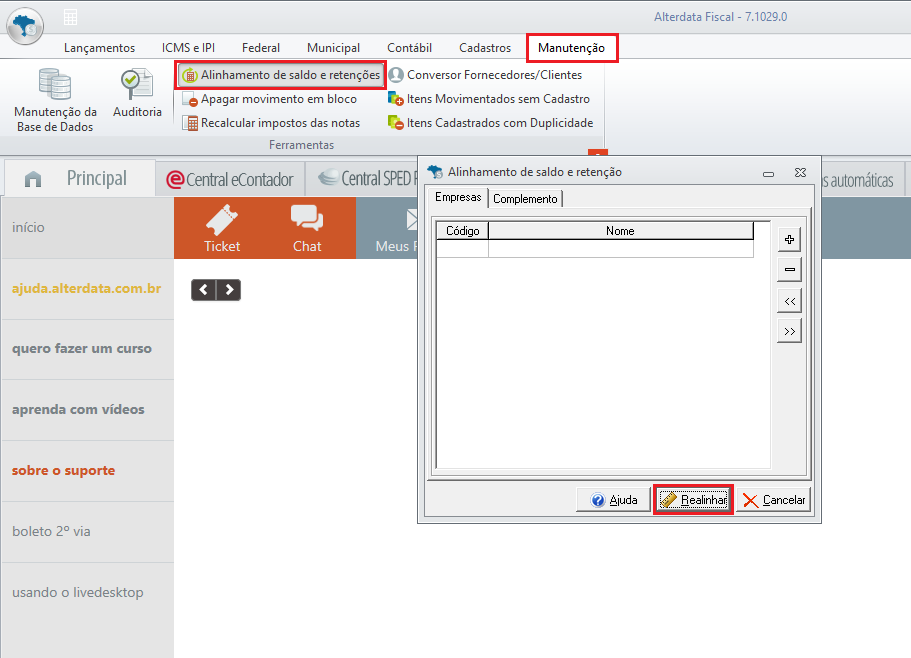Open ajuda.alterdata.com.br link
This screenshot has width=911, height=658.
pyautogui.click(x=87, y=289)
